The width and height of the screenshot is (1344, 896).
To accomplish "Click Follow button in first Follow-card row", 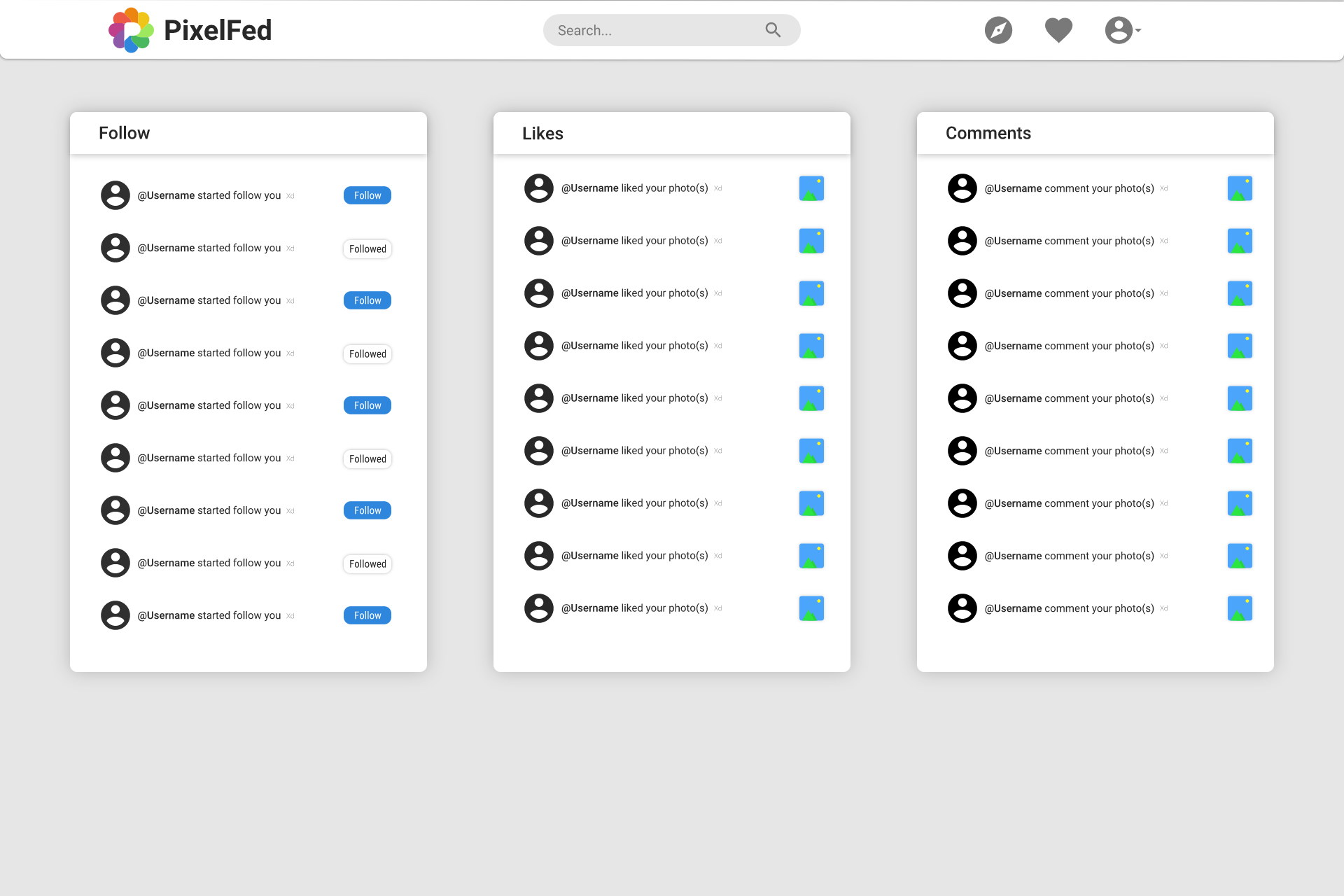I will (367, 195).
